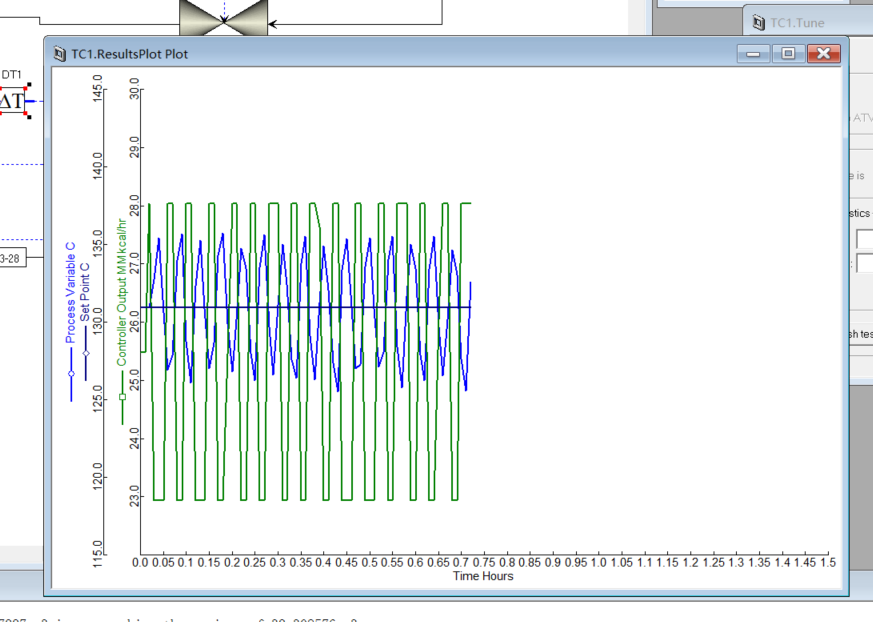
Task: Click the 0.75 time axis tick label
Action: tap(484, 562)
